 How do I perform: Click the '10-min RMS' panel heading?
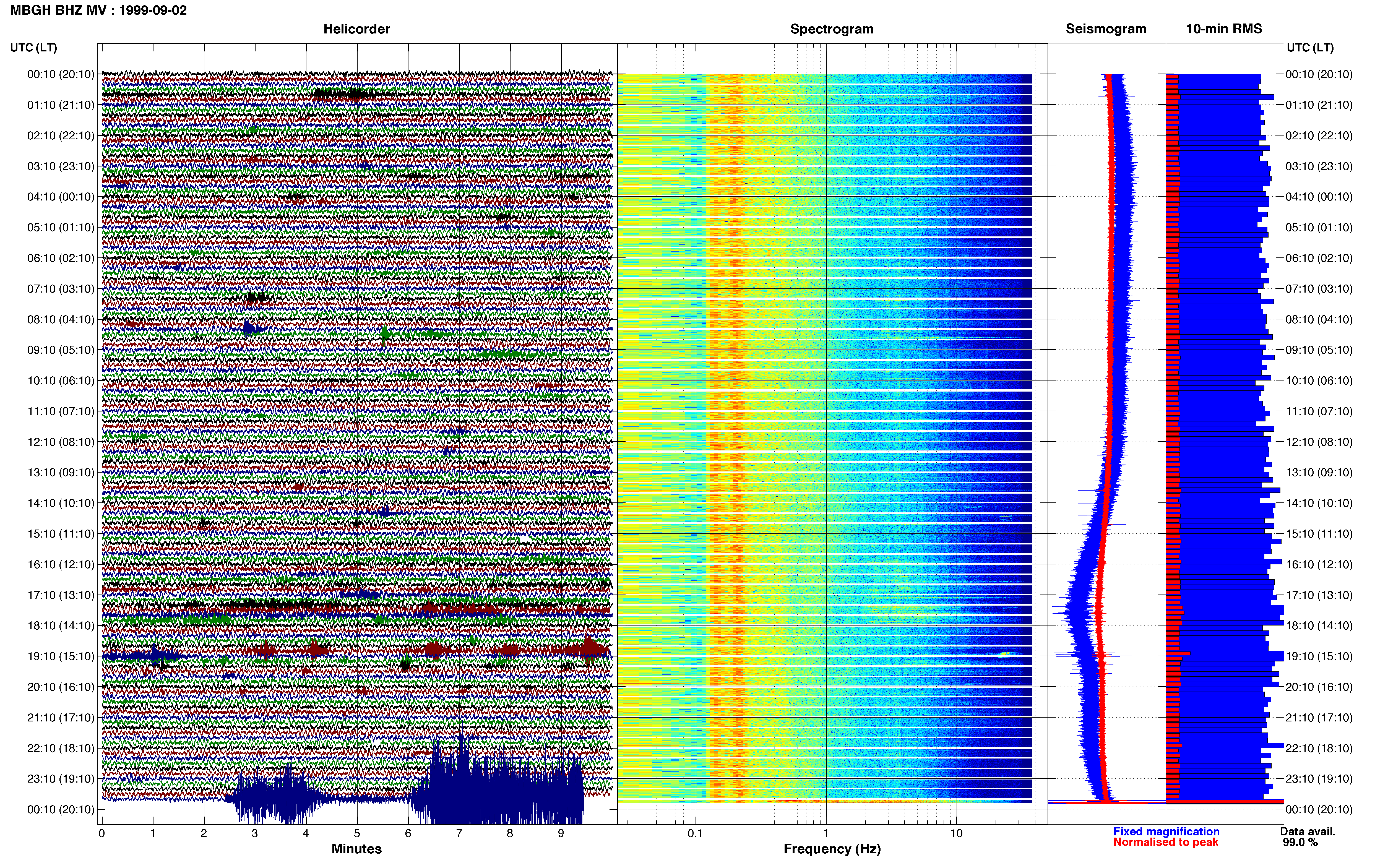tap(1224, 29)
